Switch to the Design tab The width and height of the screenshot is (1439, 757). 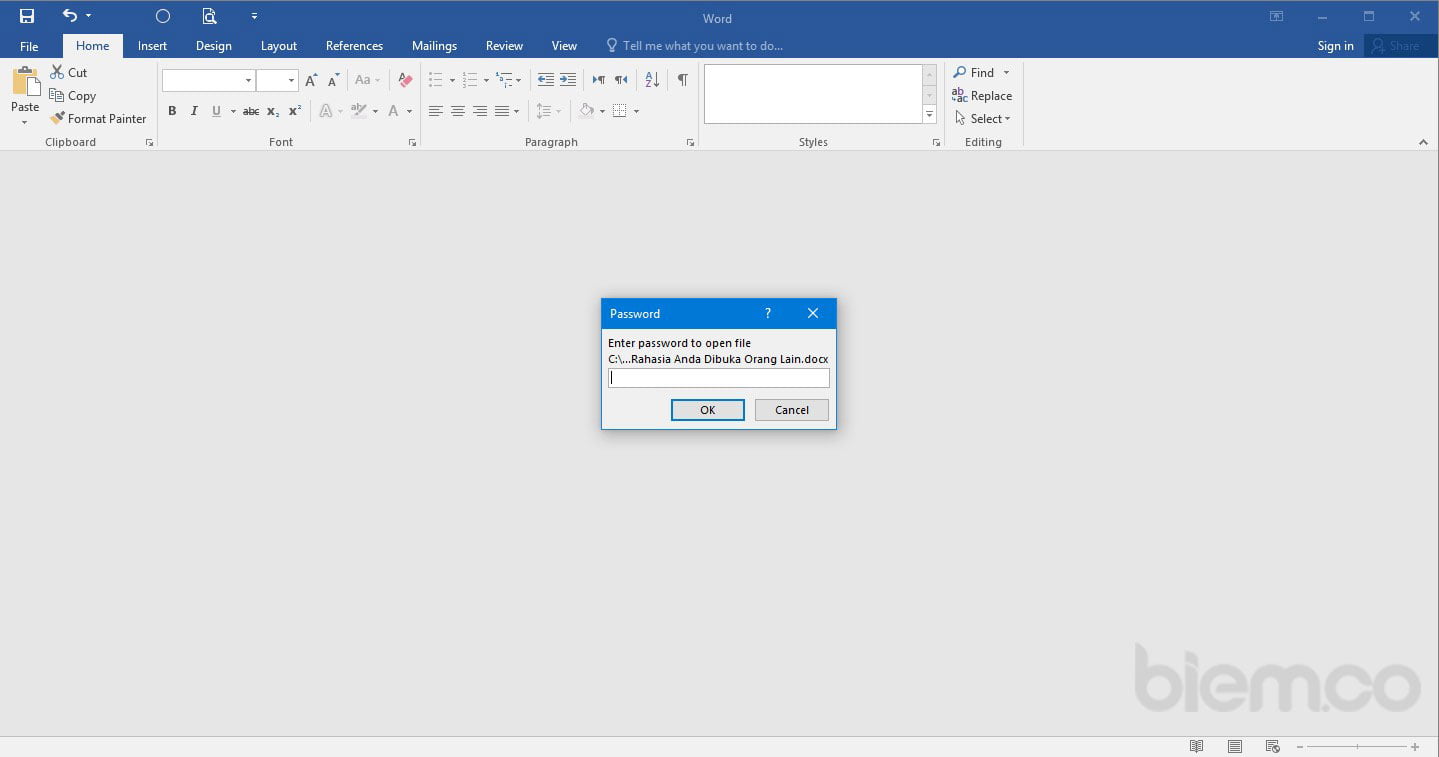213,46
